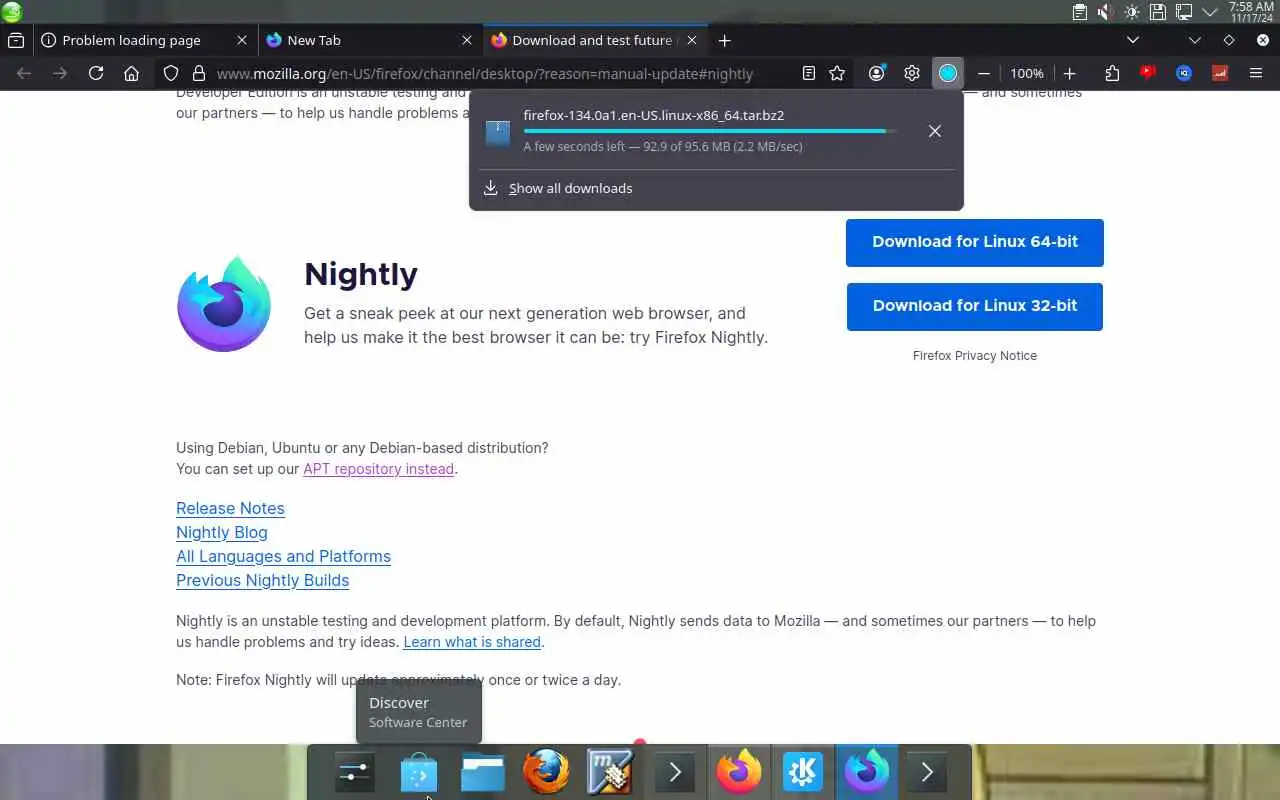Image resolution: width=1280 pixels, height=800 pixels.
Task: Close the Download and test future tab
Action: click(692, 40)
